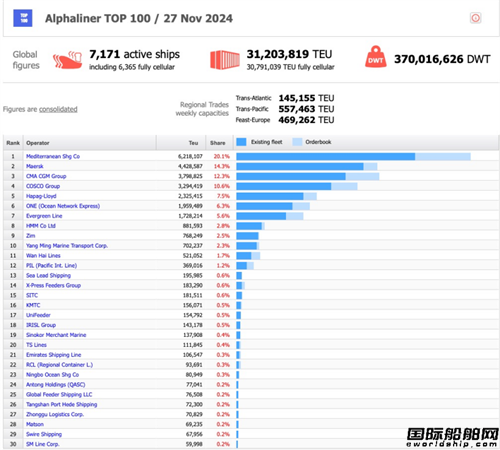
Task: Sort table by Teu column header
Action: (x=193, y=143)
